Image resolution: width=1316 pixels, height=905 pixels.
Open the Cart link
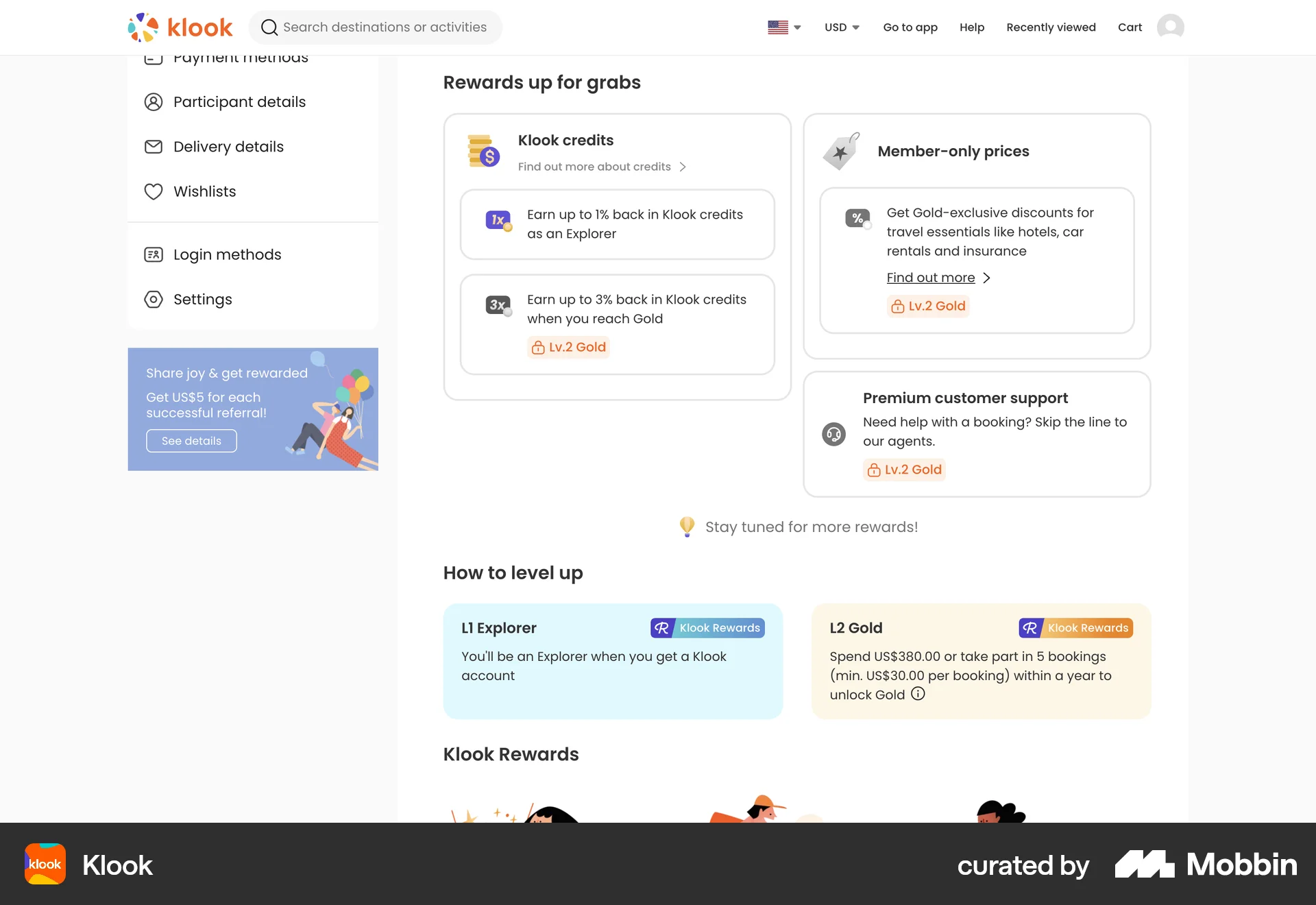(x=1130, y=27)
